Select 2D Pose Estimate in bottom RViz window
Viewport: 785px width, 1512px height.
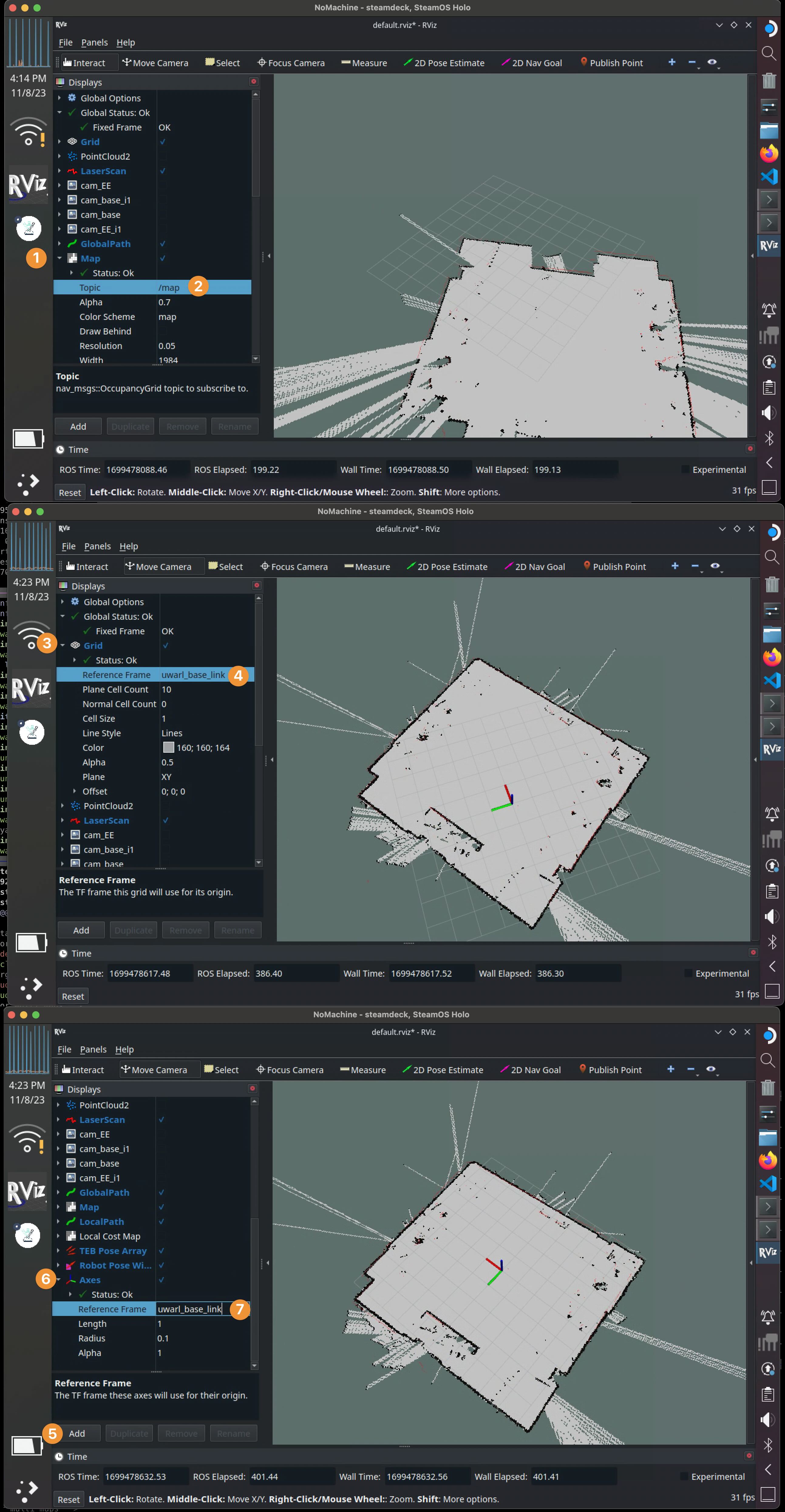coord(443,1070)
